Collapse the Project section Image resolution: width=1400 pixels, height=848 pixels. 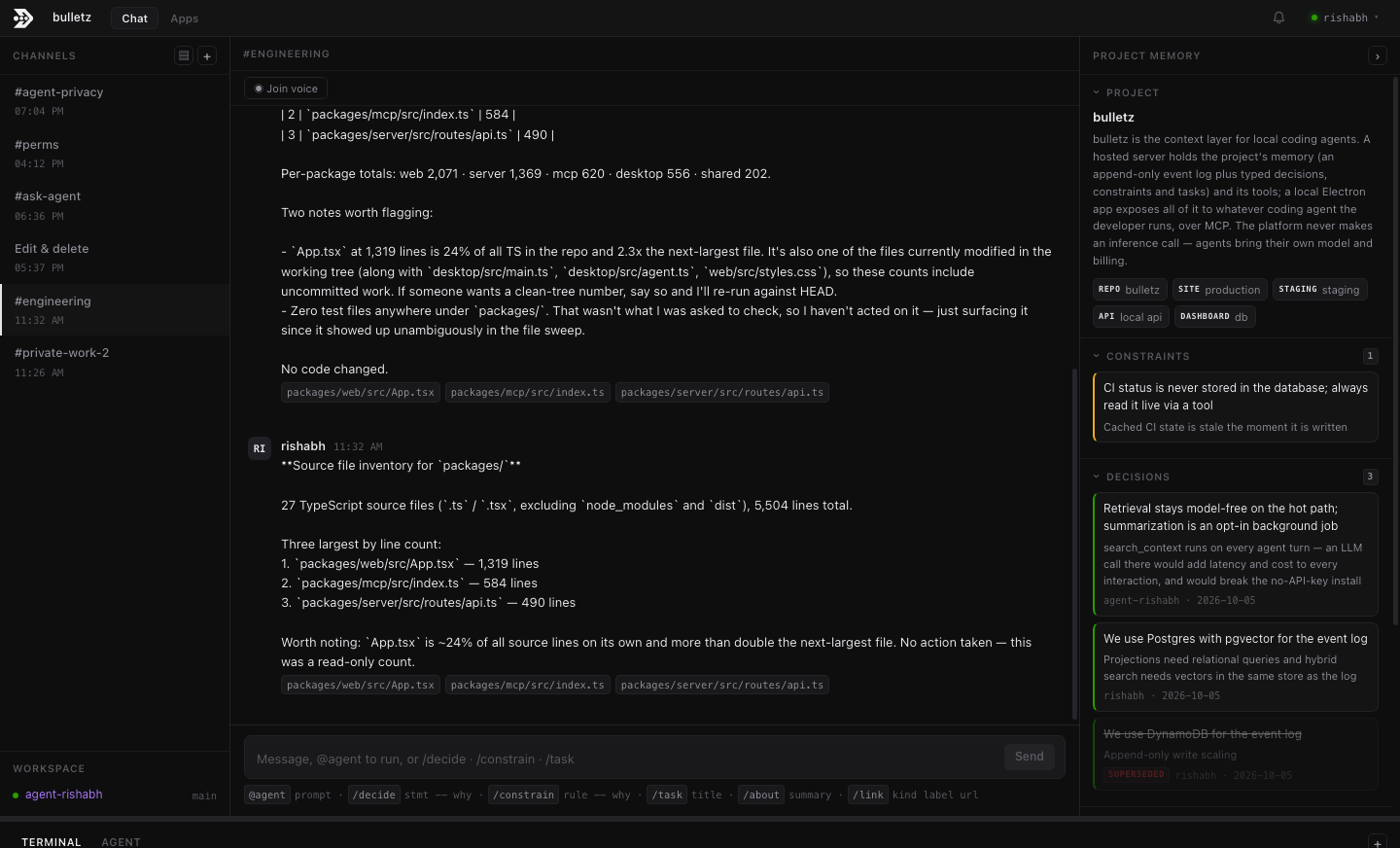(x=1126, y=92)
